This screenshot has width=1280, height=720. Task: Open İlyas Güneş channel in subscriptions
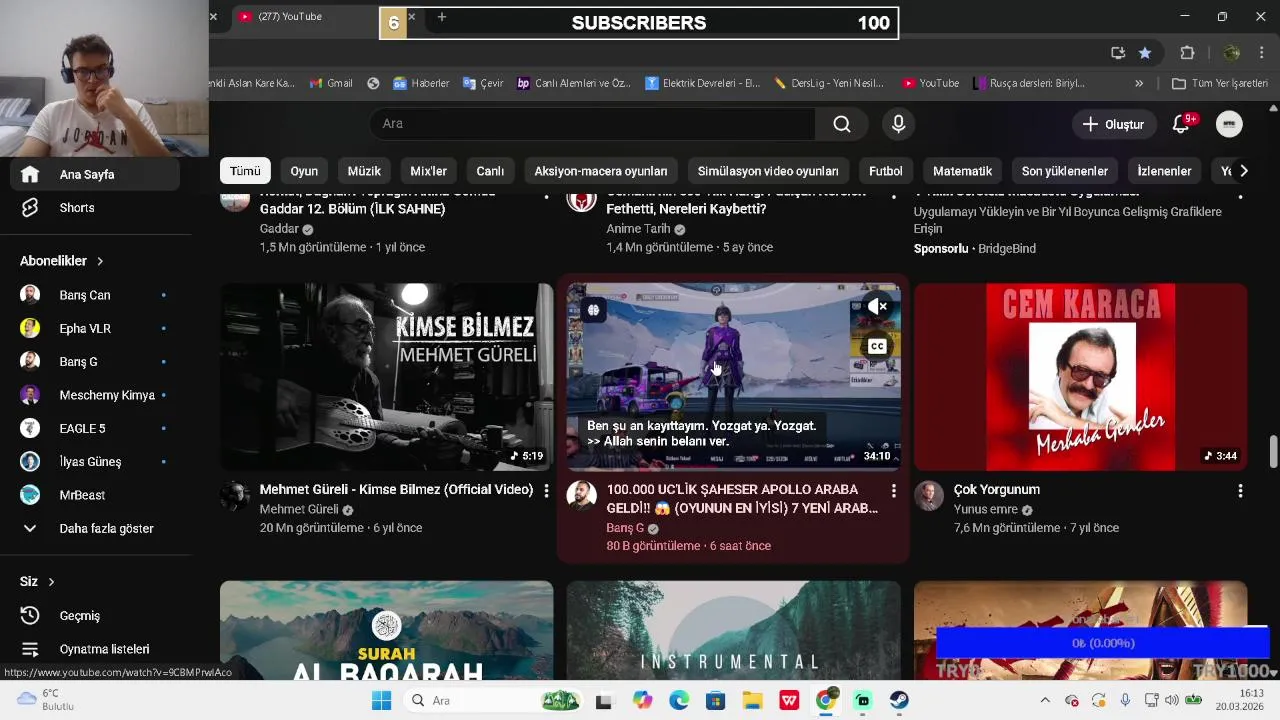click(x=95, y=462)
